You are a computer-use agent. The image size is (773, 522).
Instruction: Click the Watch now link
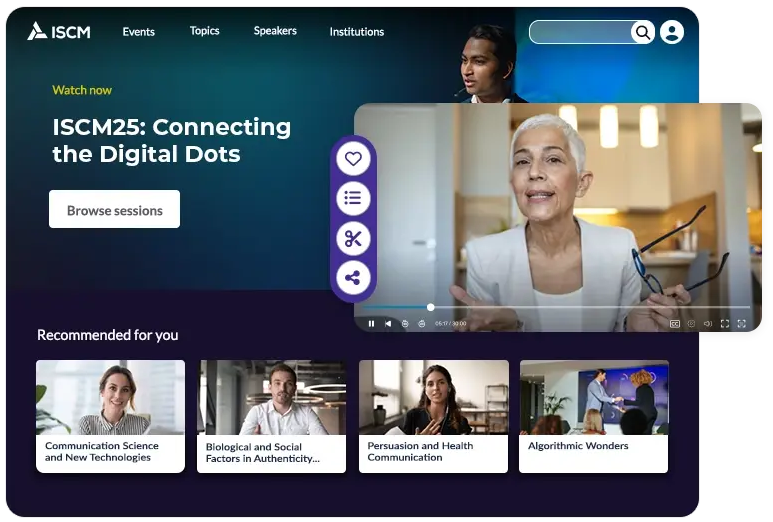pyautogui.click(x=82, y=90)
